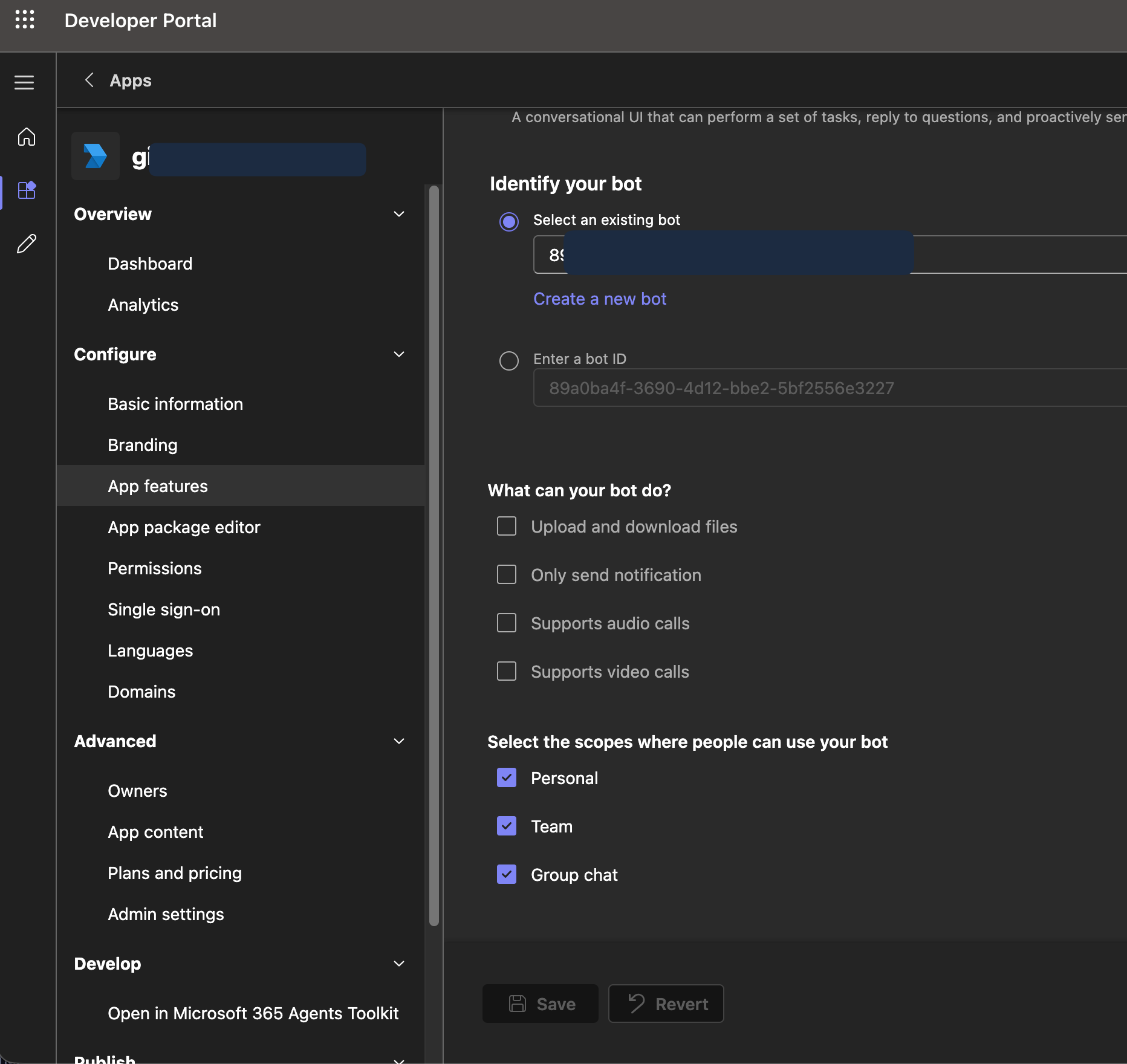The image size is (1127, 1064).
Task: Click the Advanced section header
Action: 115,741
